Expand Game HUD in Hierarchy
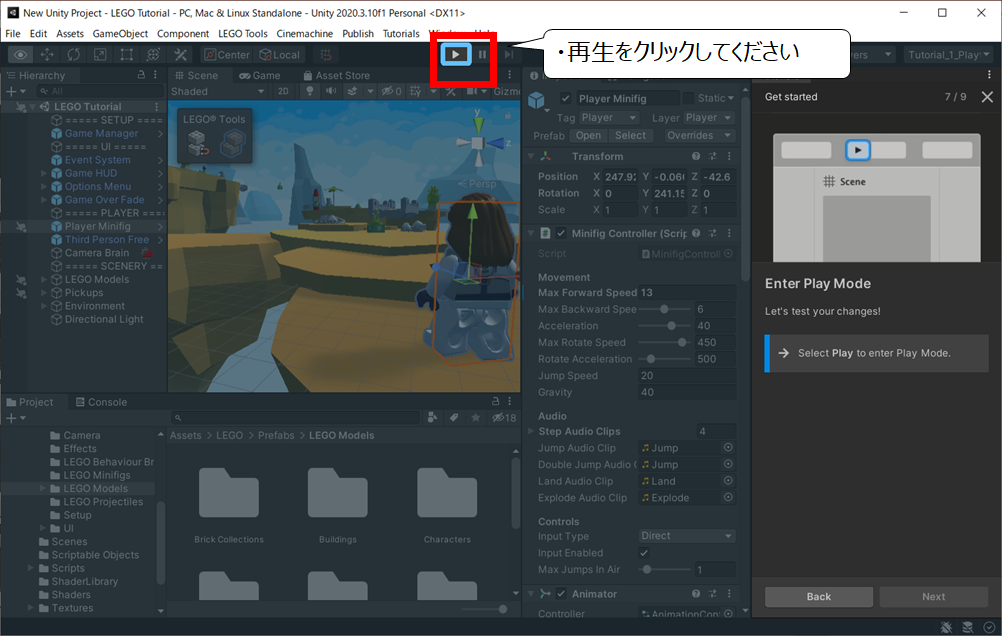Viewport: 1002px width, 636px height. (43, 173)
